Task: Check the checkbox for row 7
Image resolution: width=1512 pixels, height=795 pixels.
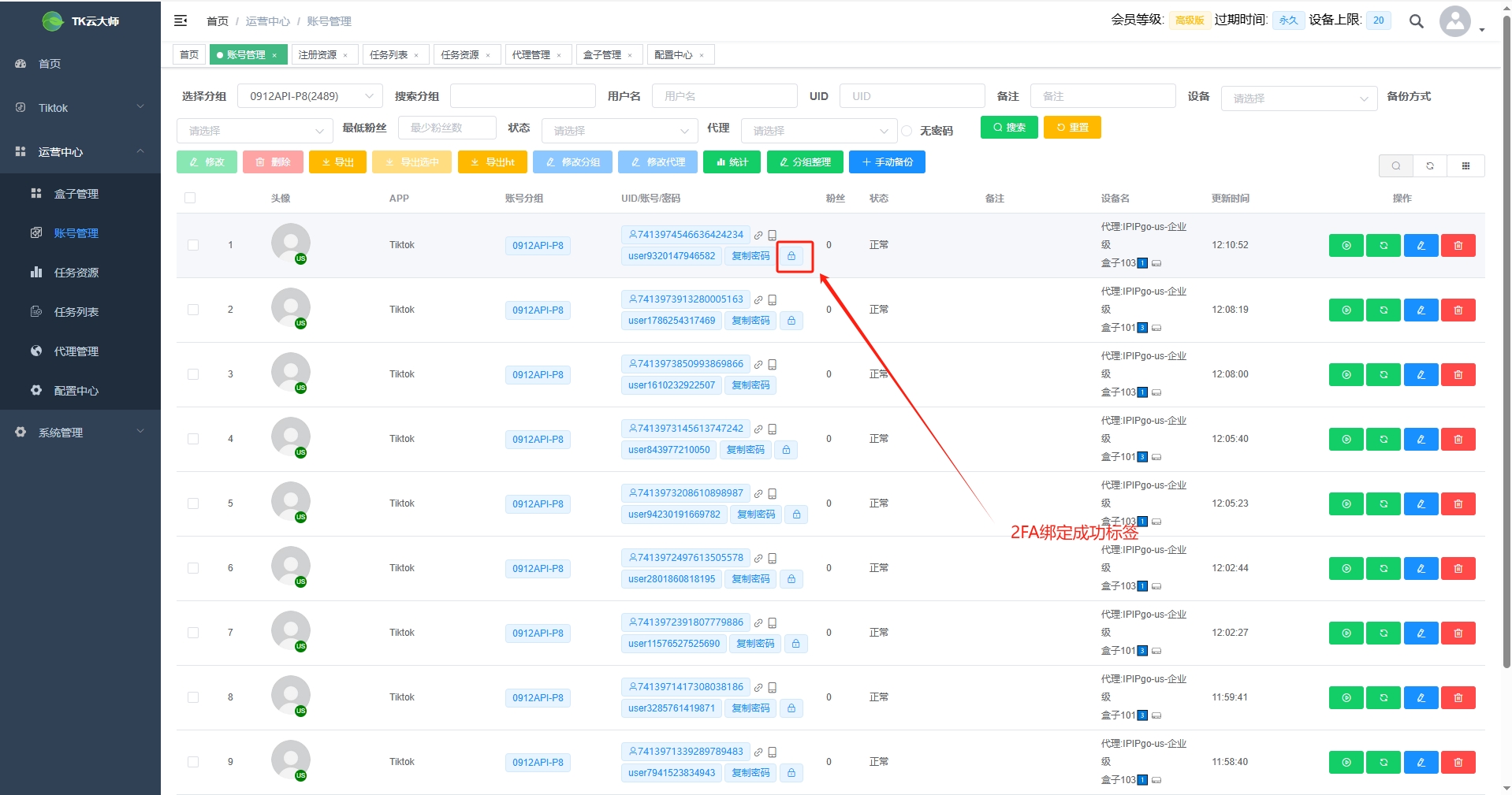Action: coord(193,633)
